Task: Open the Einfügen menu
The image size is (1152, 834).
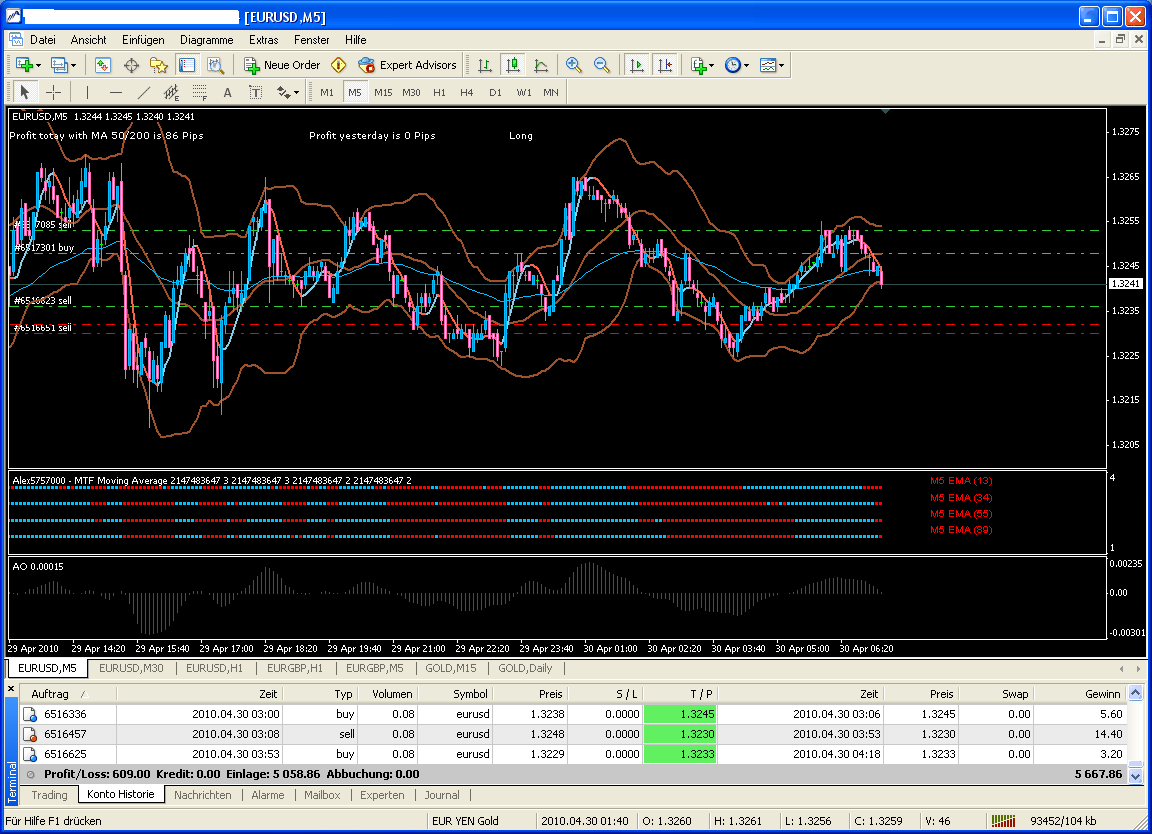Action: pyautogui.click(x=143, y=40)
